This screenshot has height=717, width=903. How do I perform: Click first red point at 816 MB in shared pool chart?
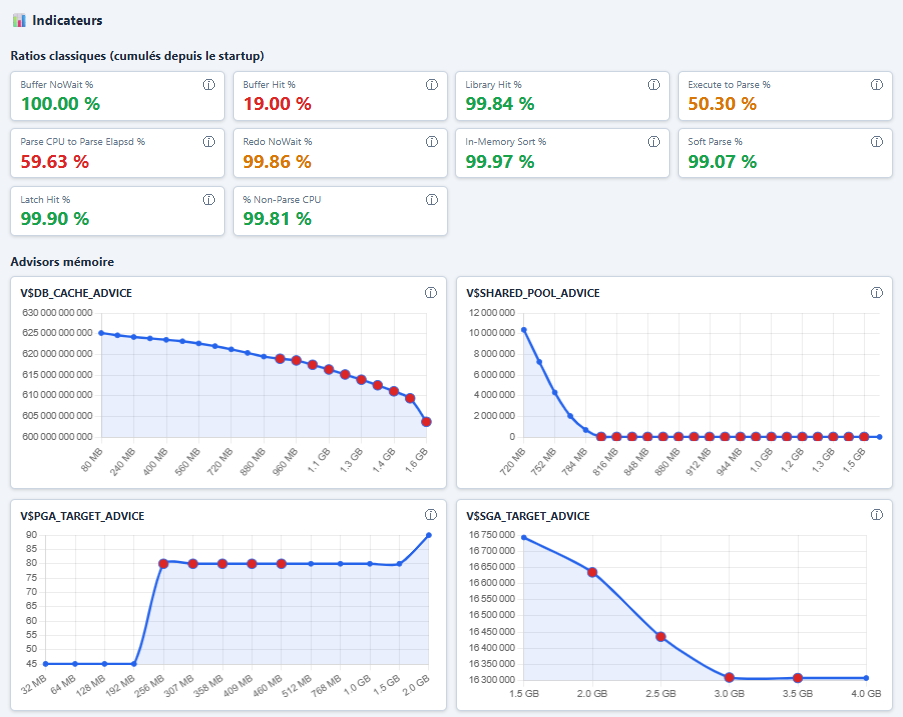pyautogui.click(x=601, y=437)
